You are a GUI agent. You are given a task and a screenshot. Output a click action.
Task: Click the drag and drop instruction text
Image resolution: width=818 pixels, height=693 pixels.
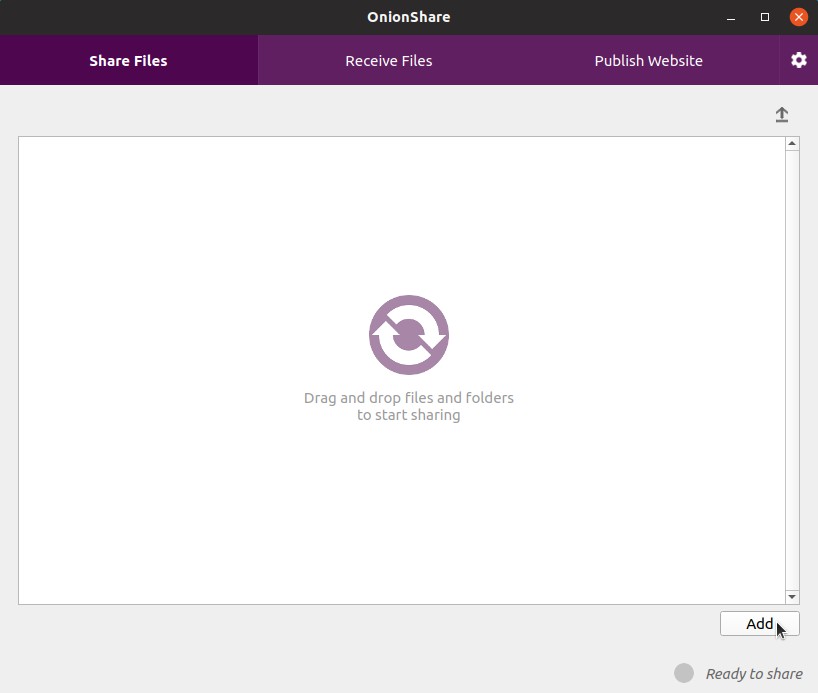(408, 406)
